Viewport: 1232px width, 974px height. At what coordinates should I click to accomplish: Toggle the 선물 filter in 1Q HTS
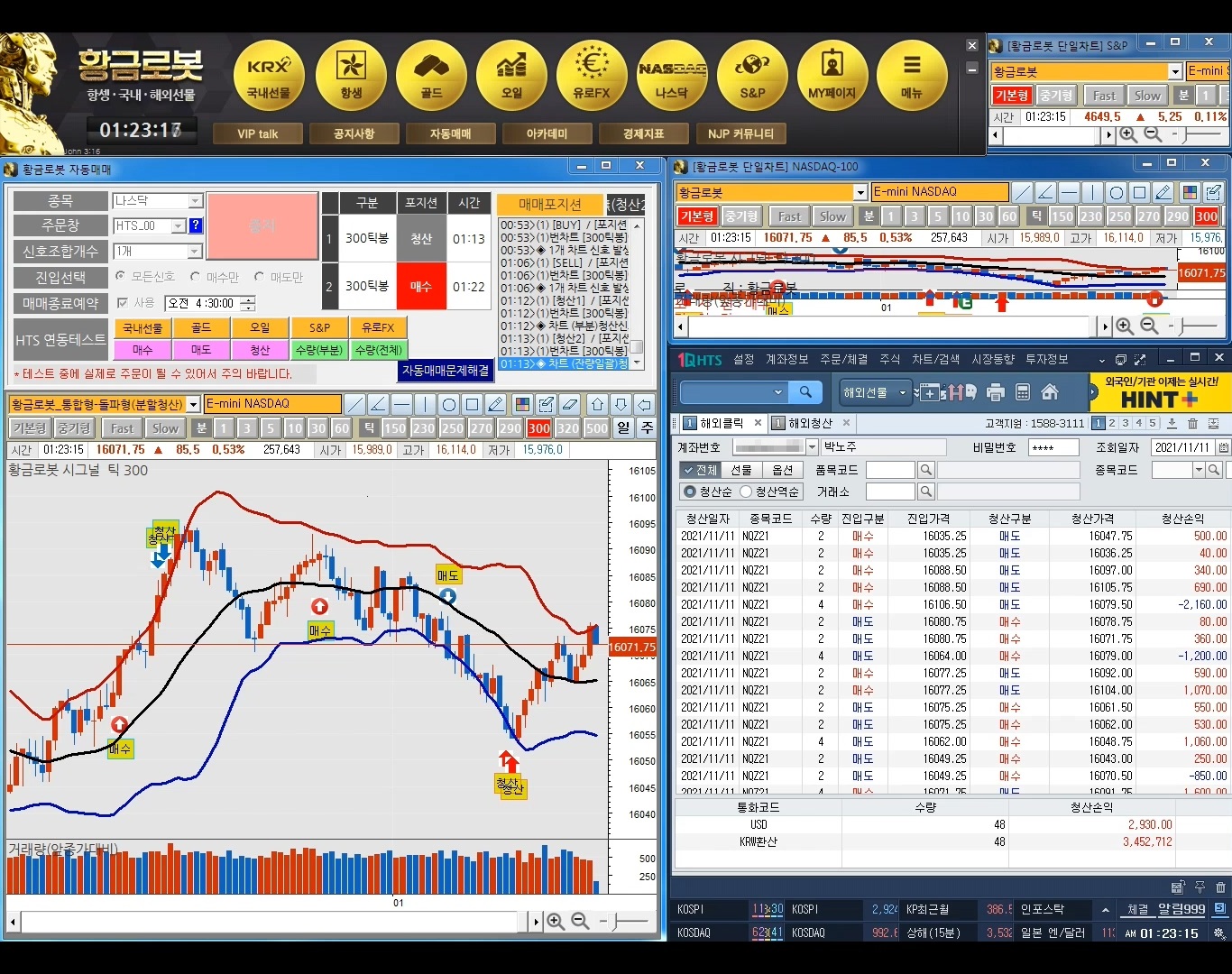coord(741,470)
